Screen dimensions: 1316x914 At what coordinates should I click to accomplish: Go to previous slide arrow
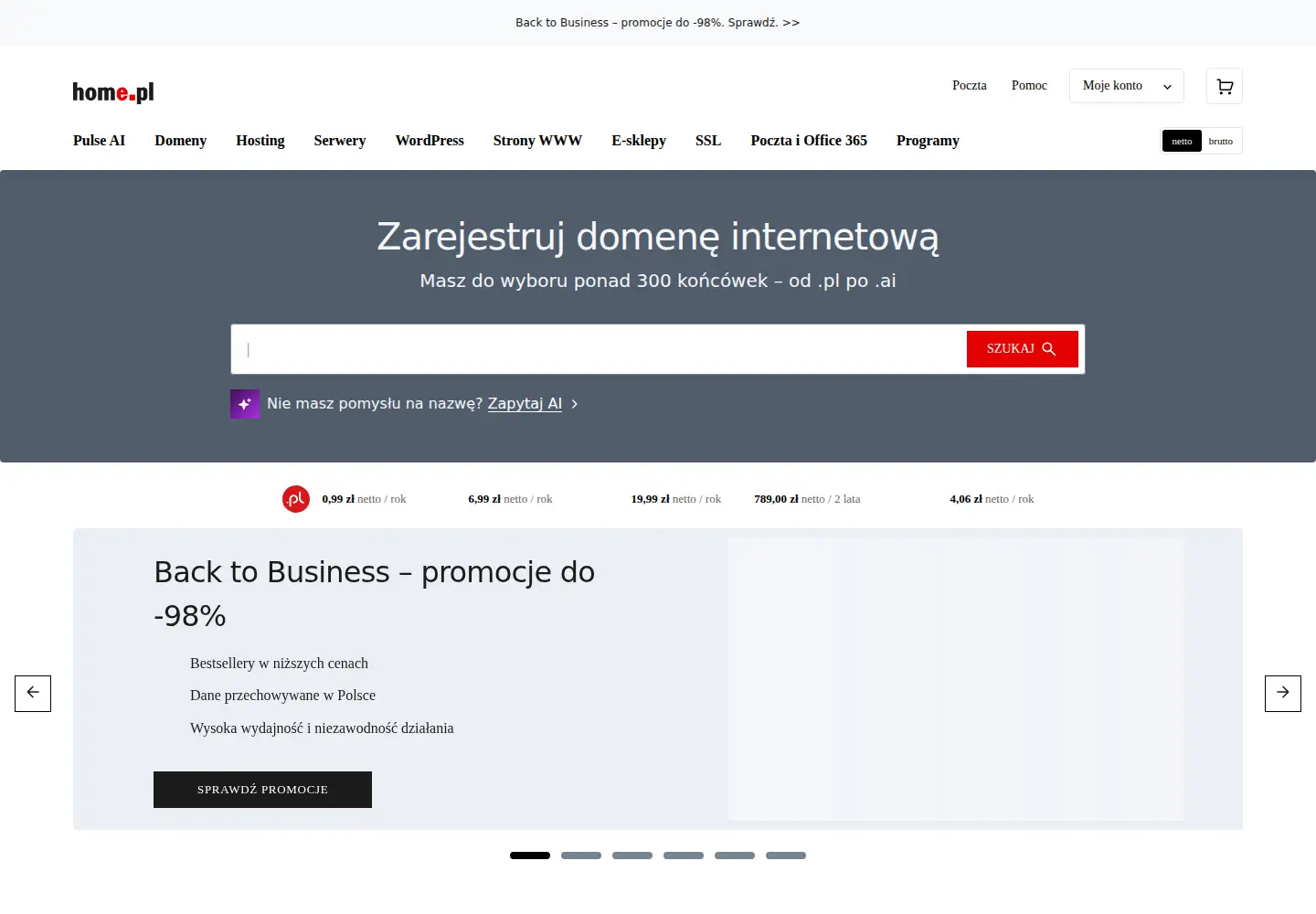point(33,694)
